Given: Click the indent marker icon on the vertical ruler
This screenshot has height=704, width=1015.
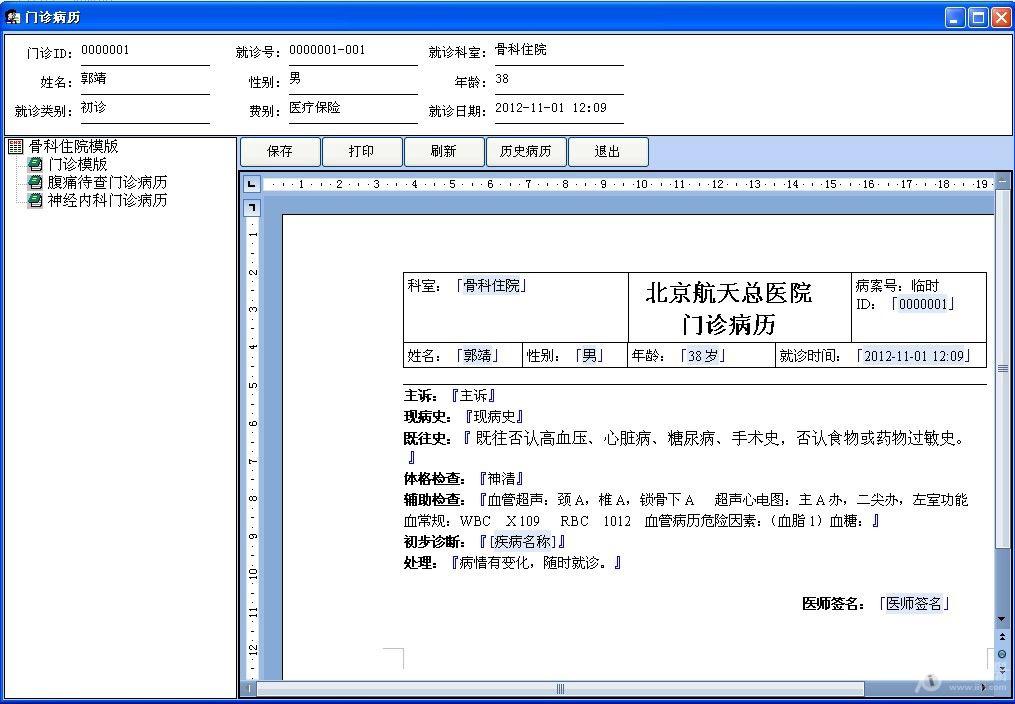Looking at the screenshot, I should point(251,208).
